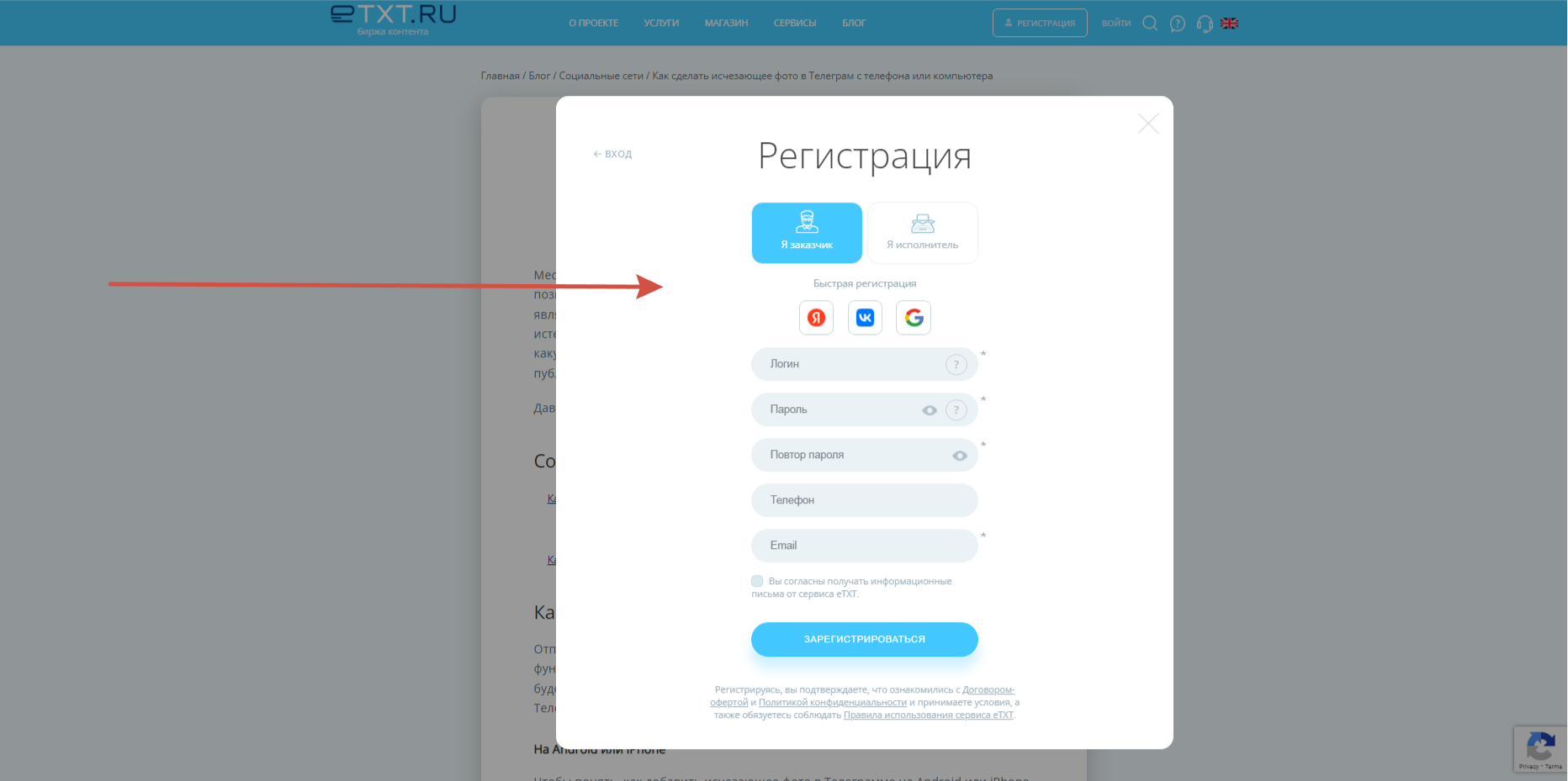Click the password field help icon
The image size is (1568, 781).
pyautogui.click(x=956, y=410)
